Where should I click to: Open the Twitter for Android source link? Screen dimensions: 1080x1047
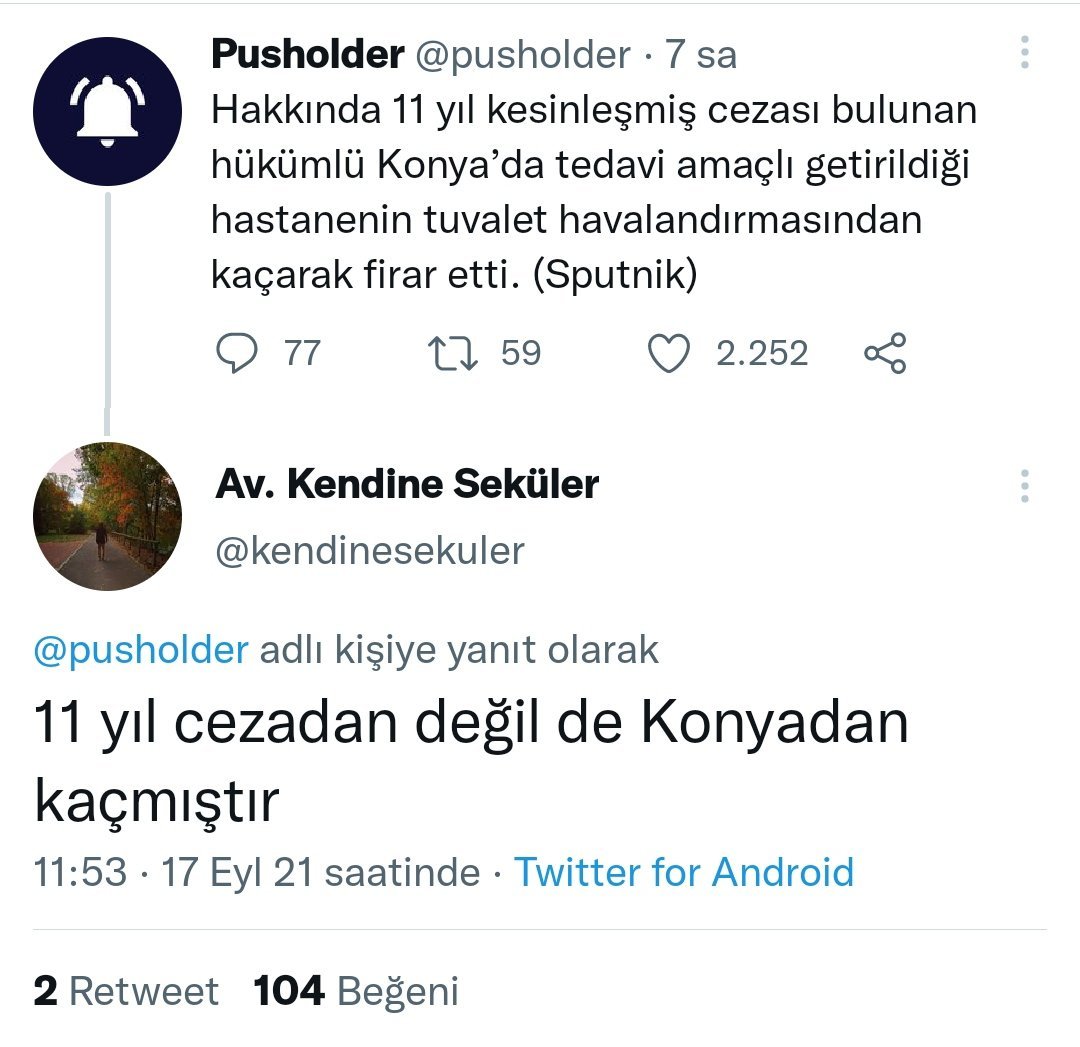[x=684, y=872]
